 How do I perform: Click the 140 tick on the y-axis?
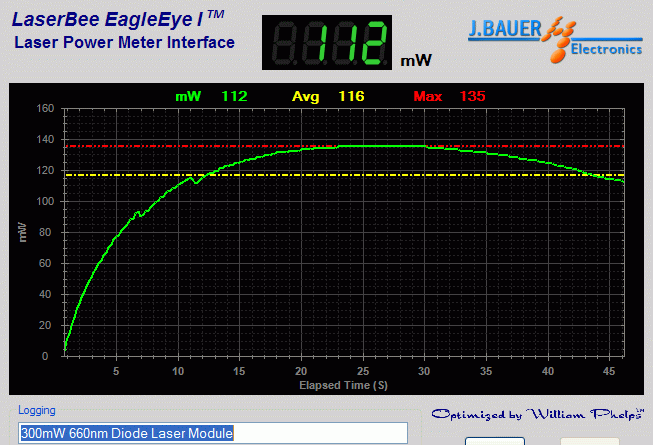click(45, 139)
